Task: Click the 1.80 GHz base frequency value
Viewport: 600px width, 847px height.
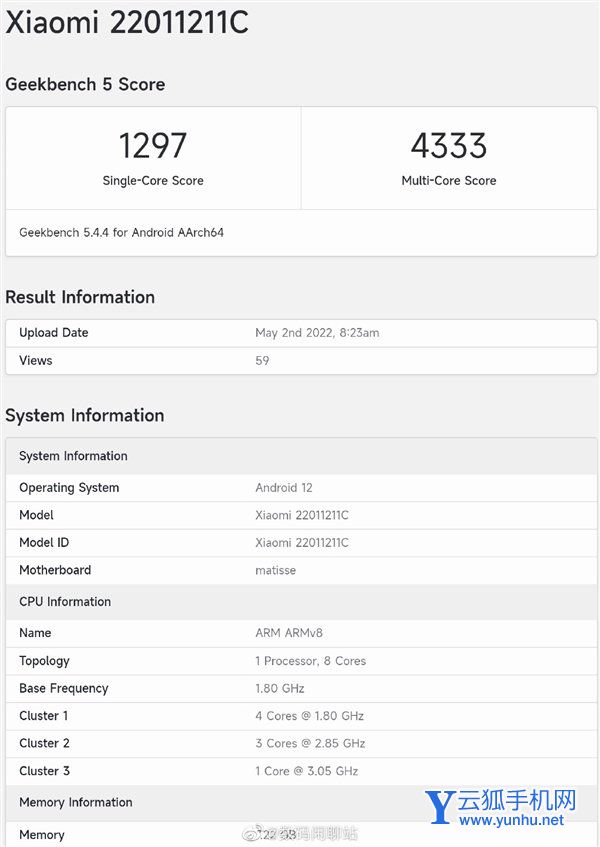Action: click(x=280, y=688)
